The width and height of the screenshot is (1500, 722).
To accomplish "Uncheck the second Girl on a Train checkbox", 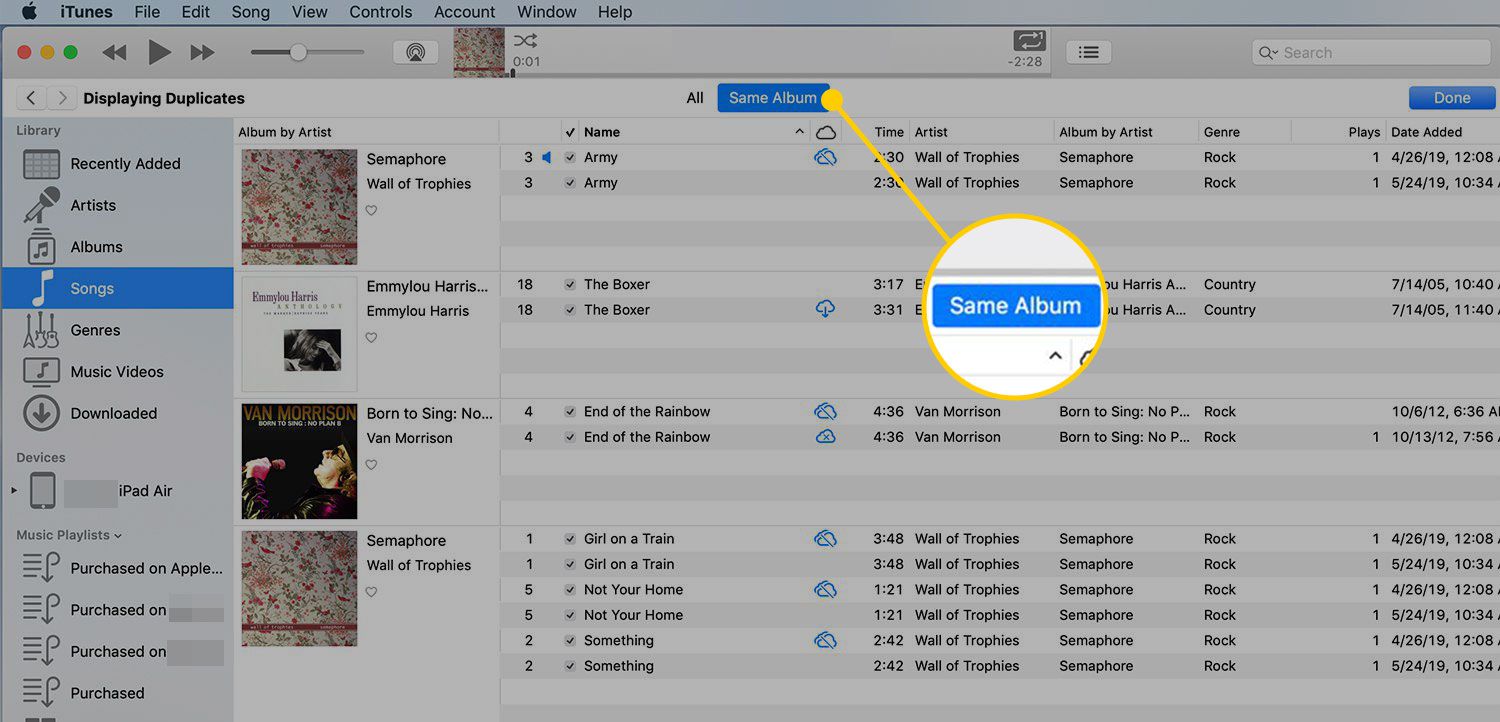I will [570, 564].
